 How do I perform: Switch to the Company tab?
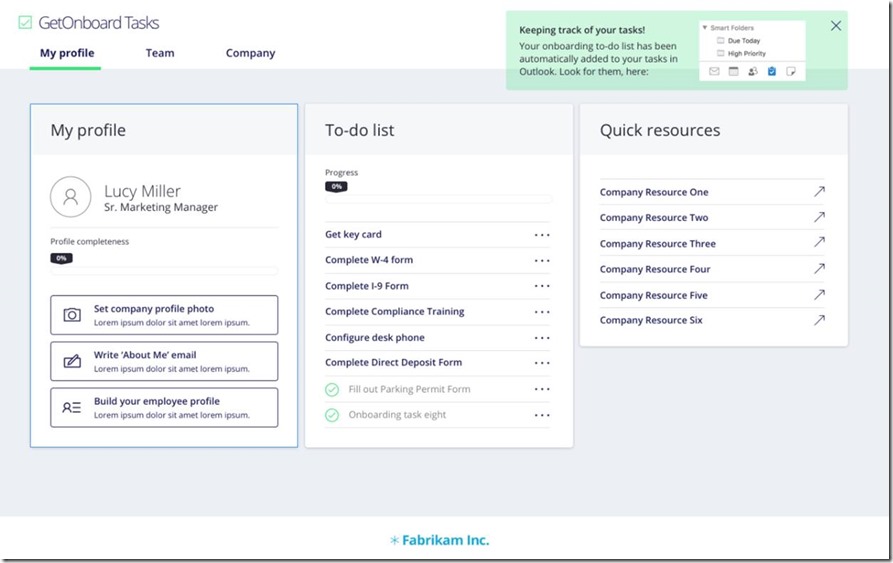(250, 53)
